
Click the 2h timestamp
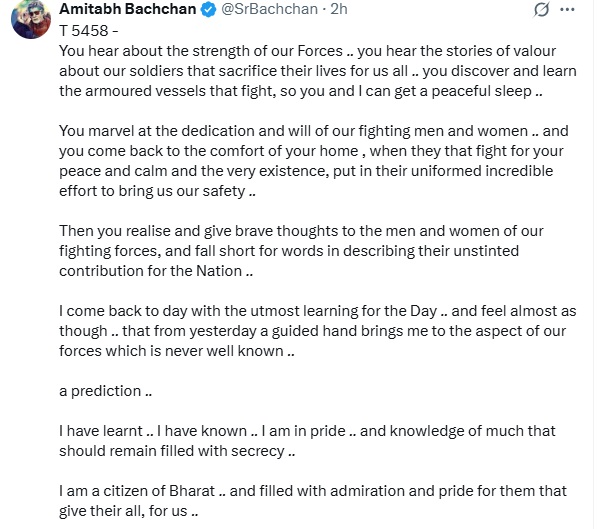click(339, 9)
